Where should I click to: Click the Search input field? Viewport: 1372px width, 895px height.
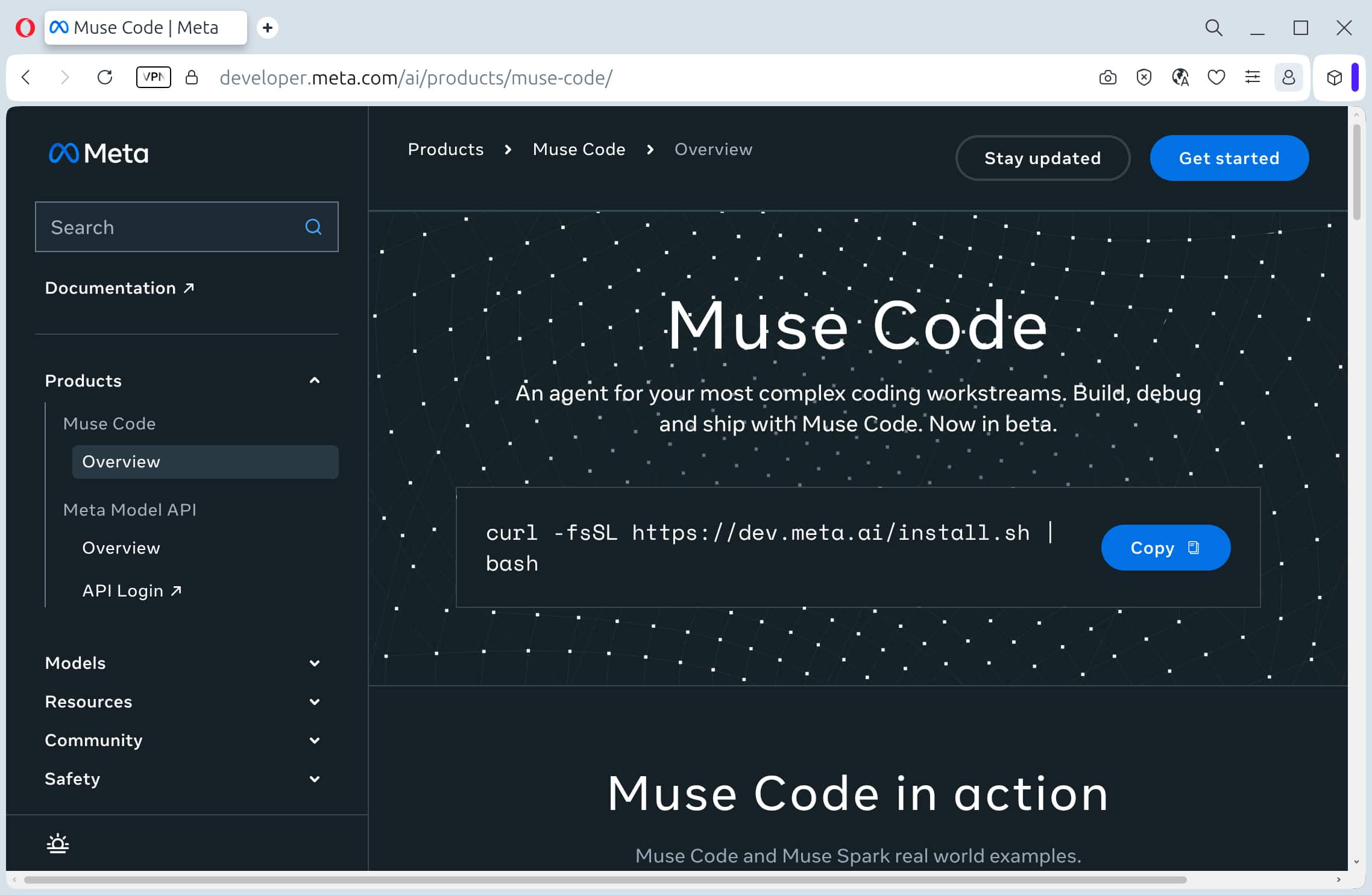click(x=187, y=227)
